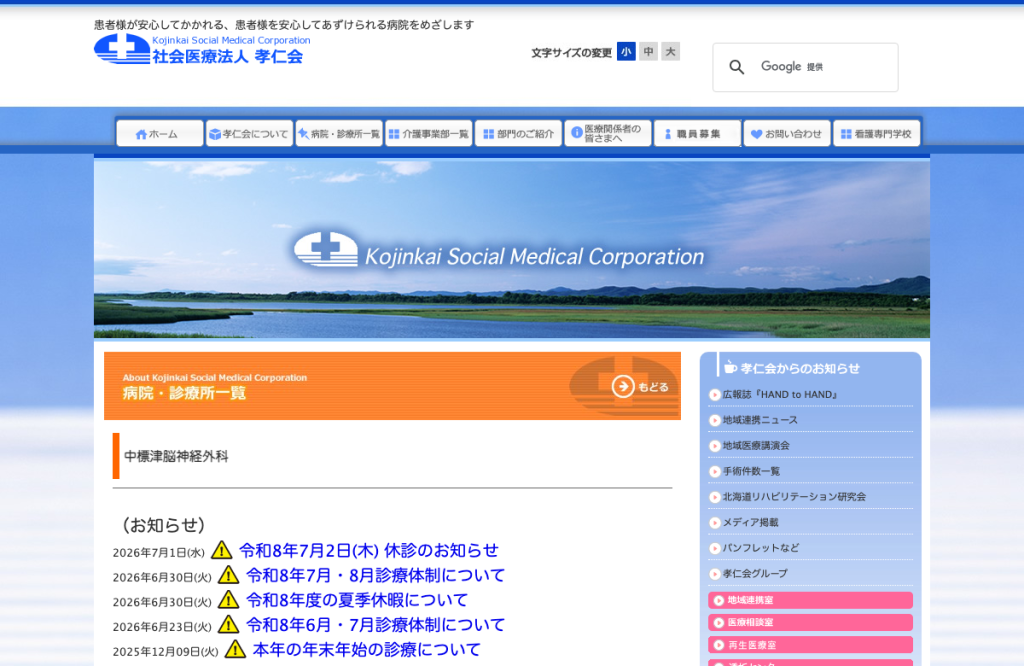This screenshot has width=1024, height=666.
Task: Open the 介護事業部一覧 menu item
Action: coord(428,133)
